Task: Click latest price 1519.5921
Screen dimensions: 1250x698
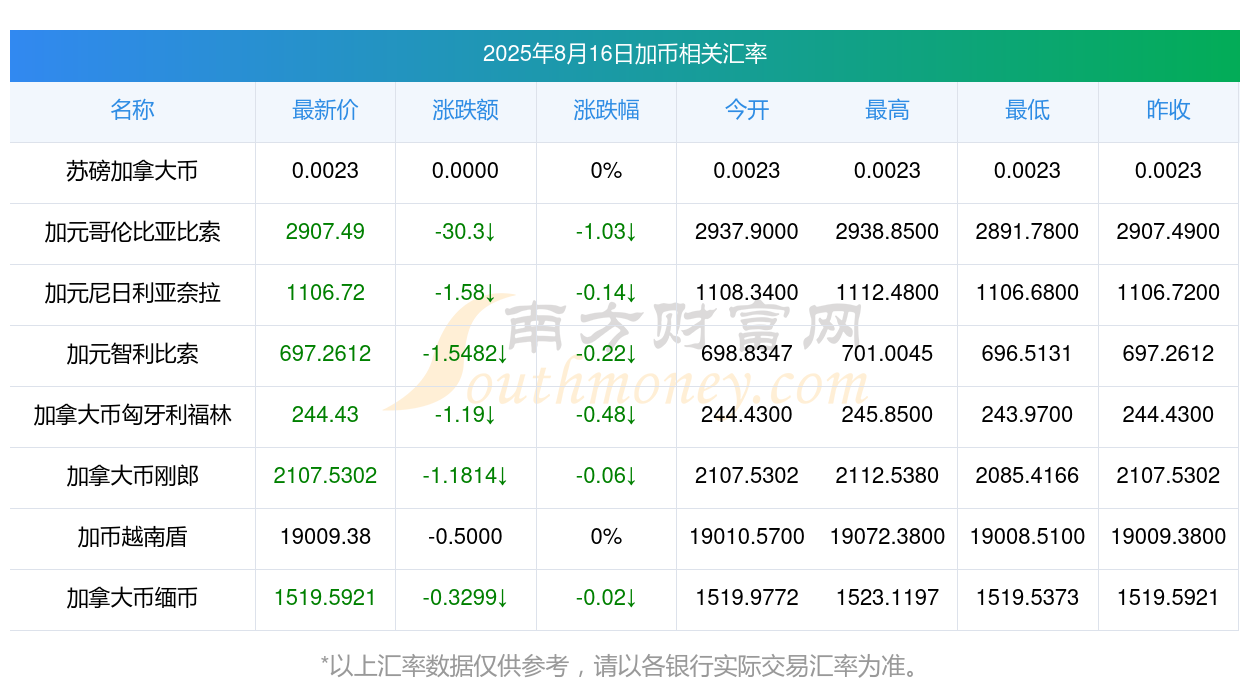Action: tap(325, 598)
